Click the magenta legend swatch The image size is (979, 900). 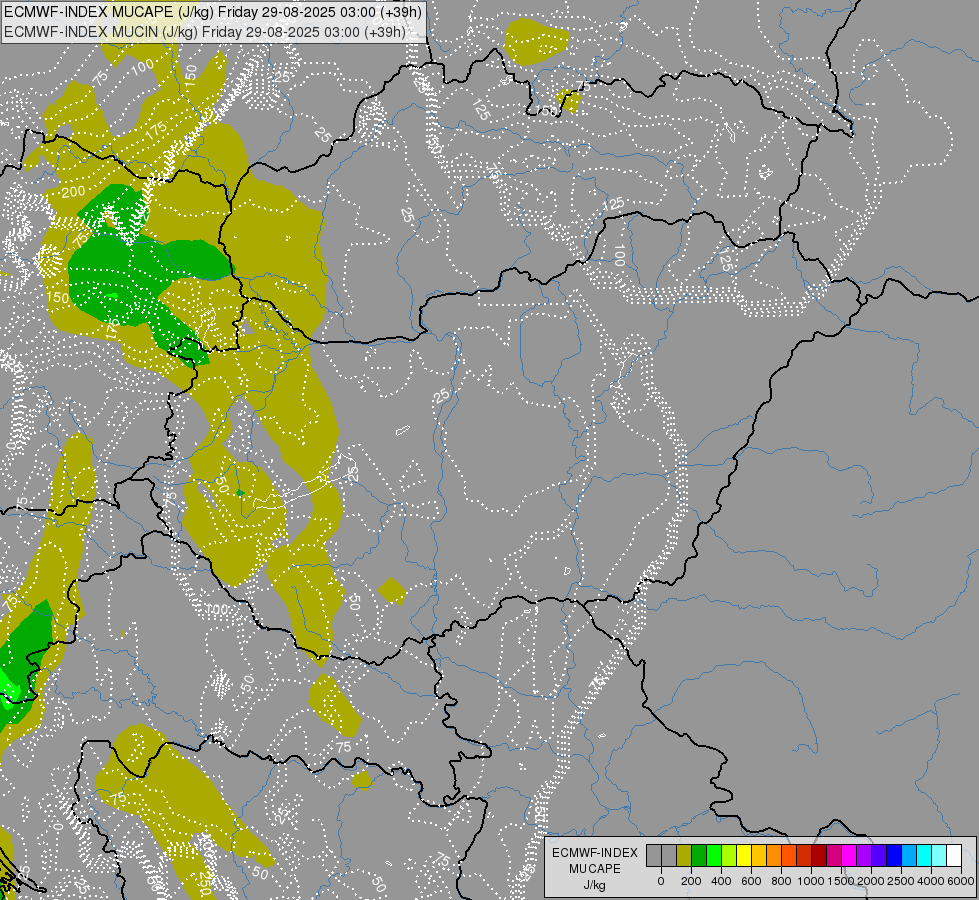(x=850, y=855)
